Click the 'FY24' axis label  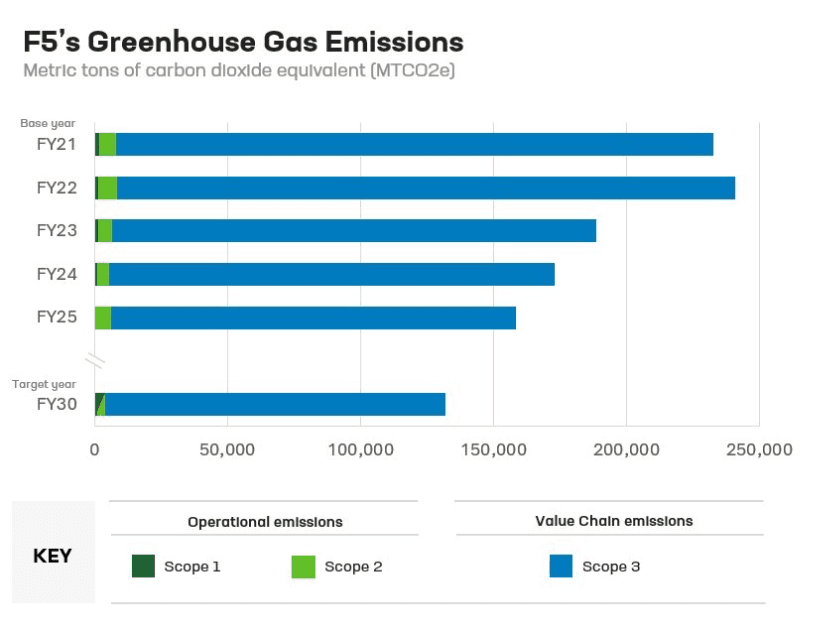click(x=57, y=274)
